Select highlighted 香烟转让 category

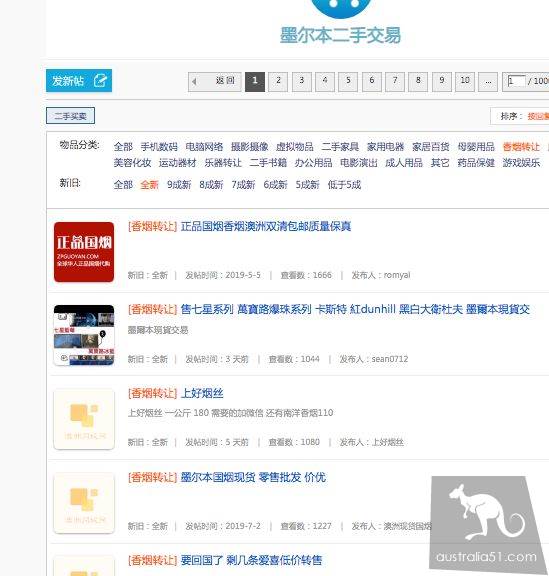(521, 147)
